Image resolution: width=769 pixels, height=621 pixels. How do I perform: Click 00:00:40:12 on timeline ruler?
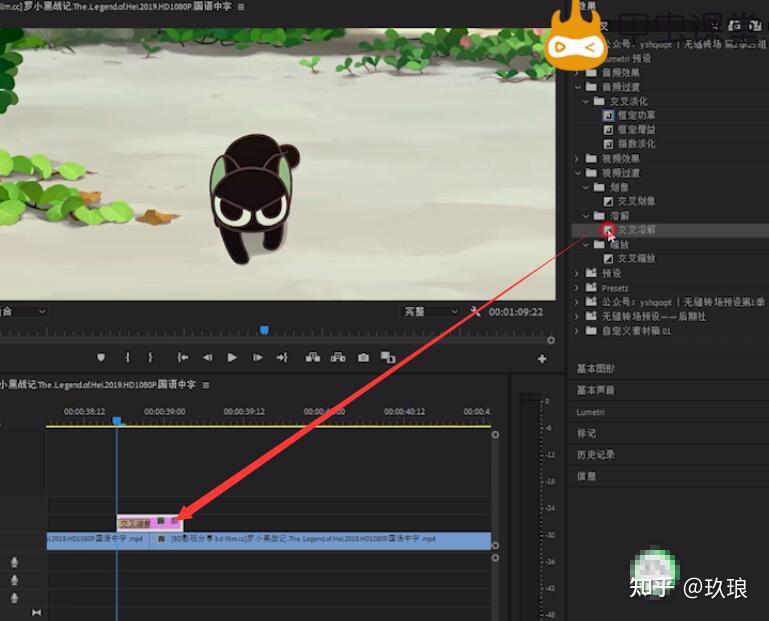(x=405, y=412)
